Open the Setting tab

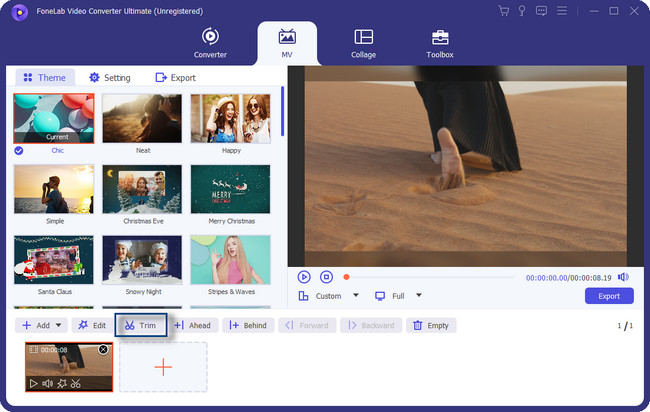(109, 77)
